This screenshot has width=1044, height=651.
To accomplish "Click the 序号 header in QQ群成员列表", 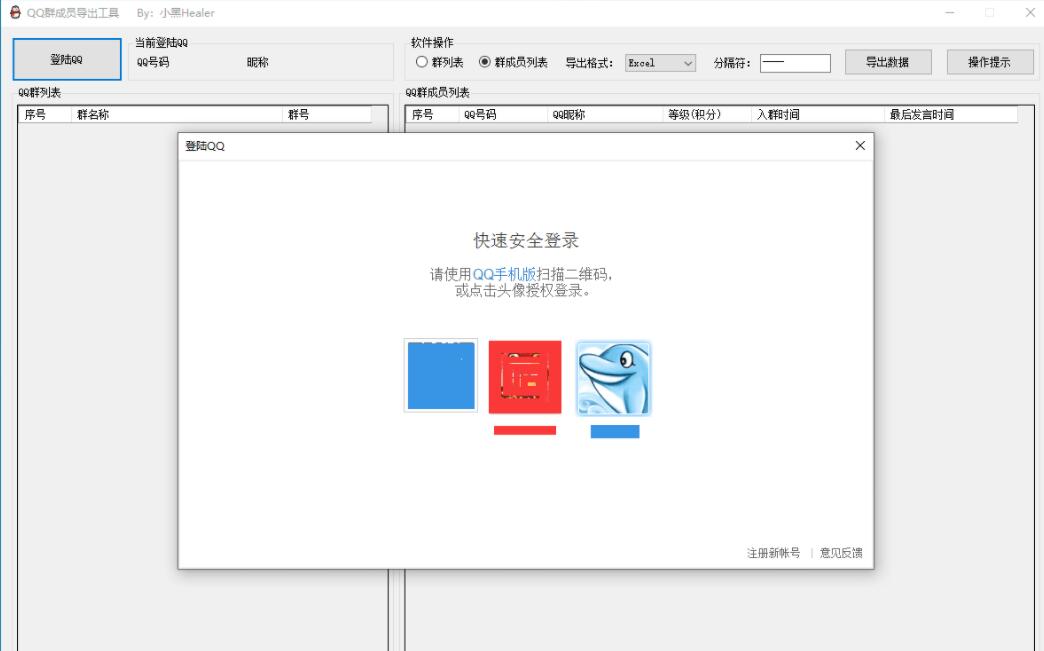I will (x=432, y=114).
